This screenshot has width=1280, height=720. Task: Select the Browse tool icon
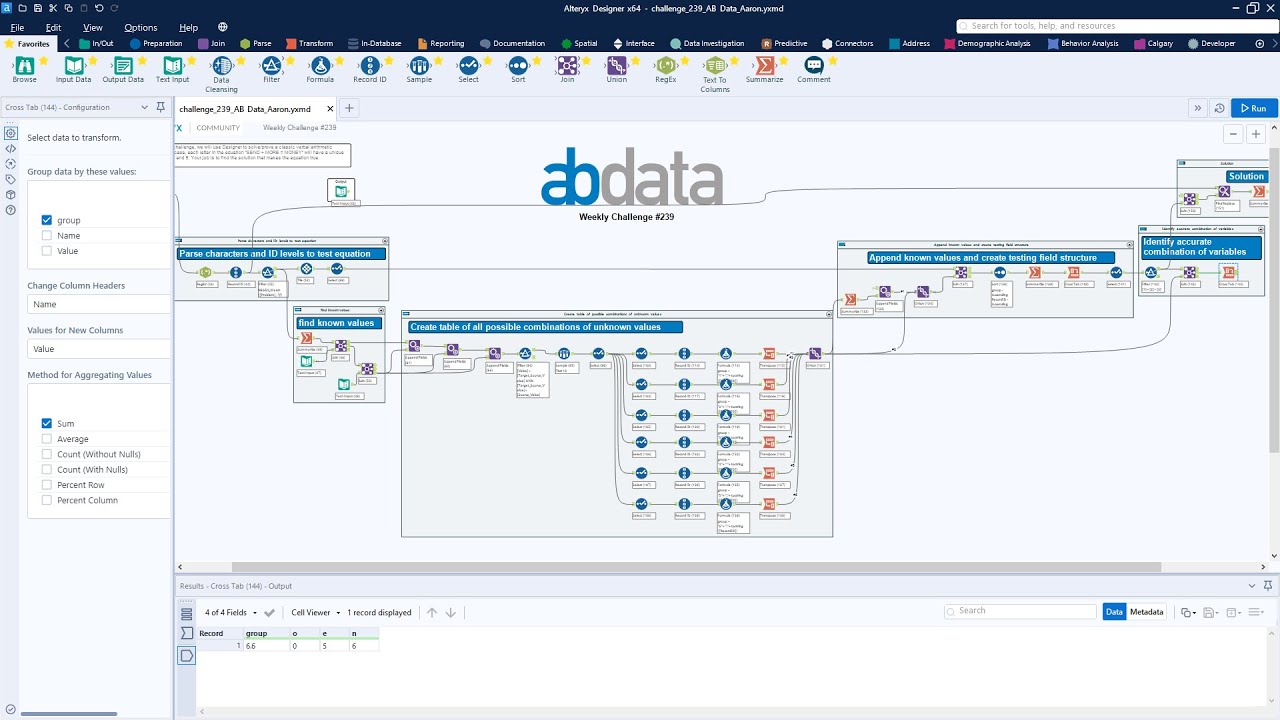click(24, 65)
